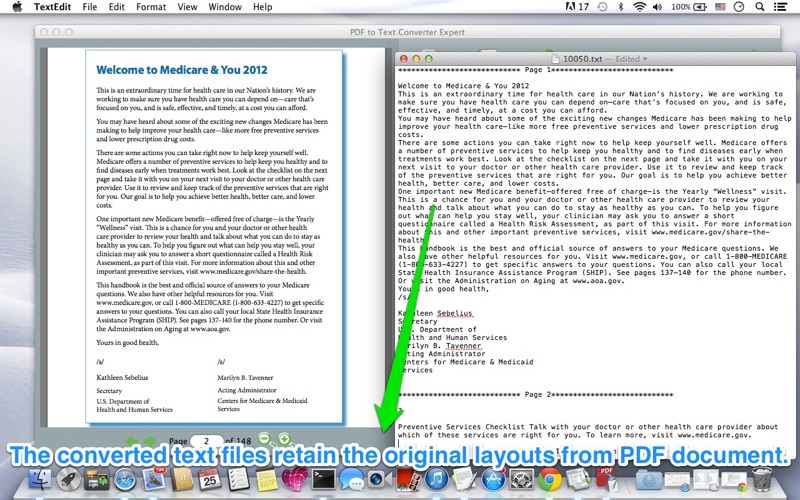Viewport: 800px width, 500px height.
Task: Click the Adobe updater menu bar icon
Action: click(577, 7)
